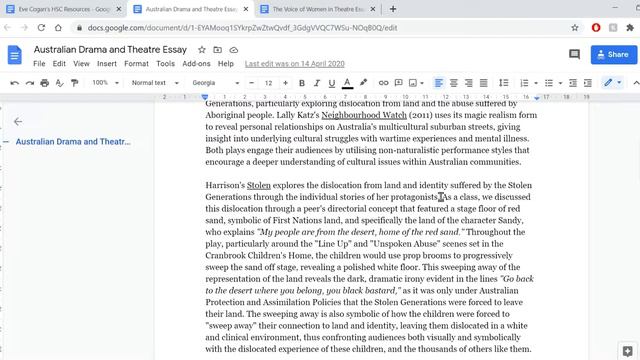This screenshot has width=640, height=360.
Task: Switch to The Voice of Women tab
Action: (318, 9)
